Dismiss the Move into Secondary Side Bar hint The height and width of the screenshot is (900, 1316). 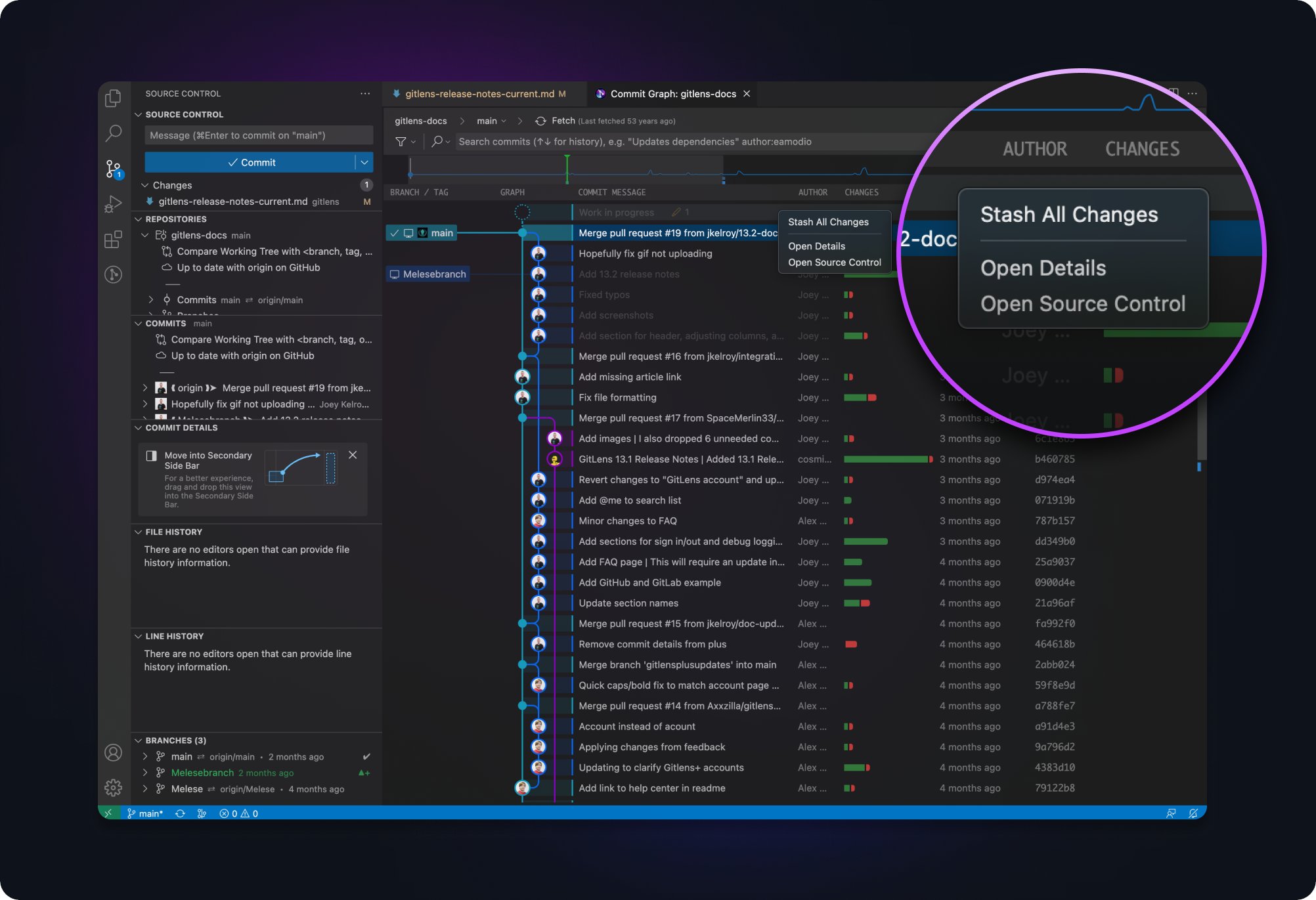tap(353, 455)
